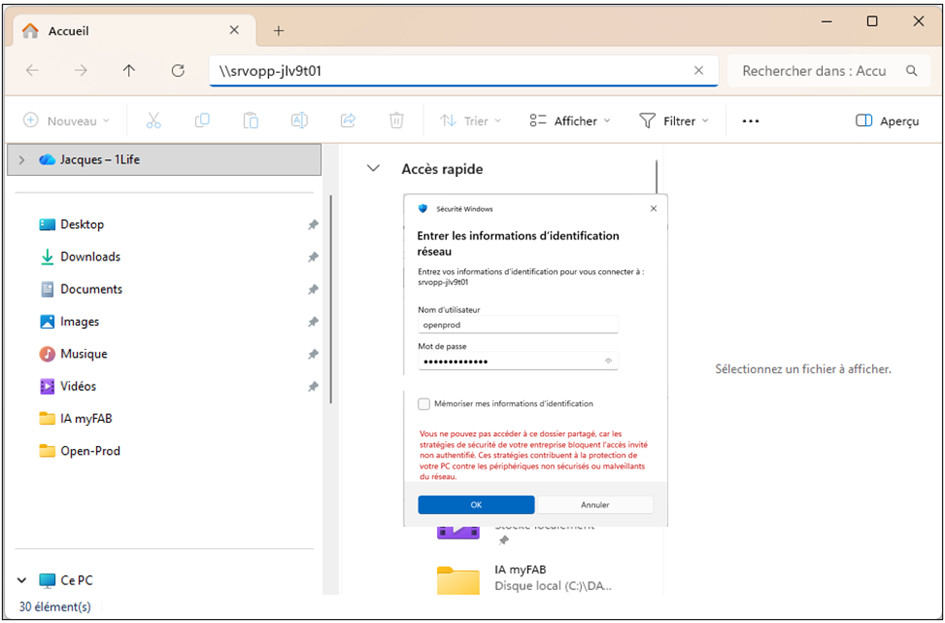
Task: Click the navigation pane scrollbar
Action: point(330,299)
